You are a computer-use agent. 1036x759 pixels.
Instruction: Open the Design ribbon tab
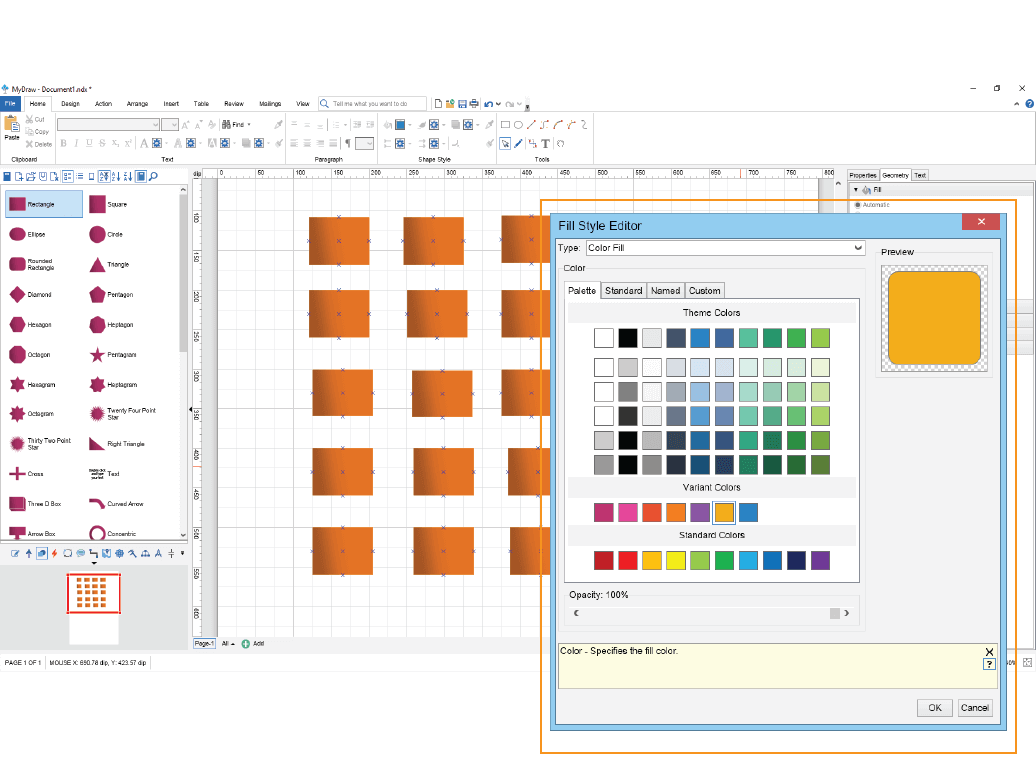tap(70, 103)
